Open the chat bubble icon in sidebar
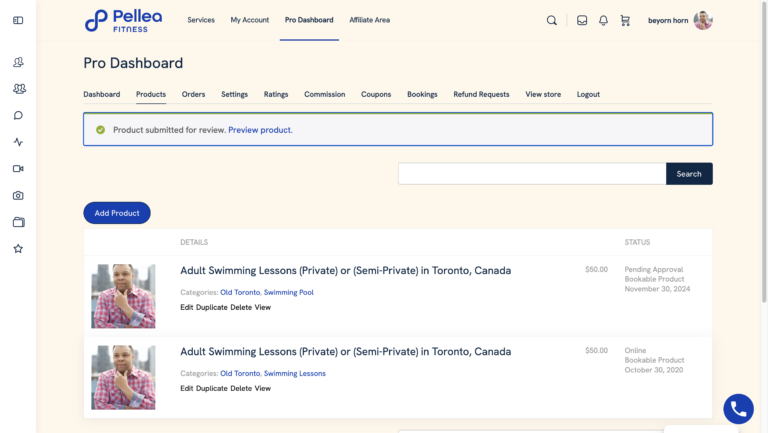Viewport: 768px width, 433px height. [x=18, y=116]
